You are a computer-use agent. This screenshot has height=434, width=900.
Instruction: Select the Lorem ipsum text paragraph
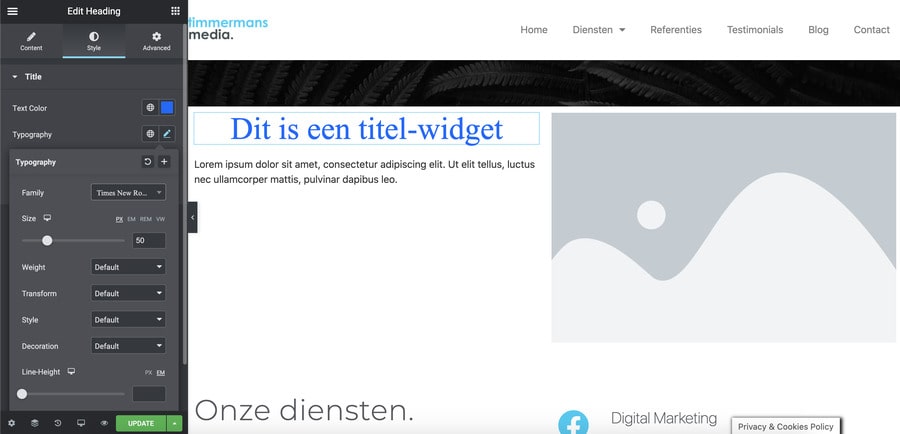click(x=364, y=172)
